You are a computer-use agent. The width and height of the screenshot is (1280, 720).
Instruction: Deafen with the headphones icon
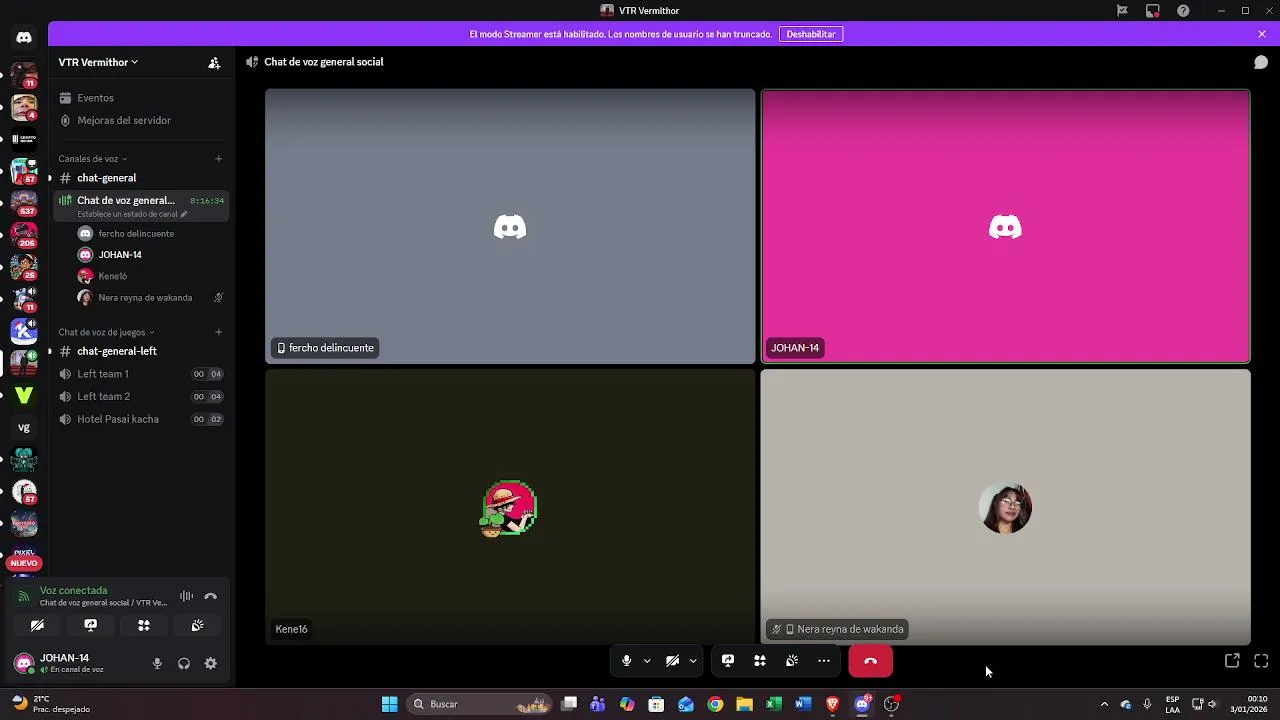click(x=184, y=663)
